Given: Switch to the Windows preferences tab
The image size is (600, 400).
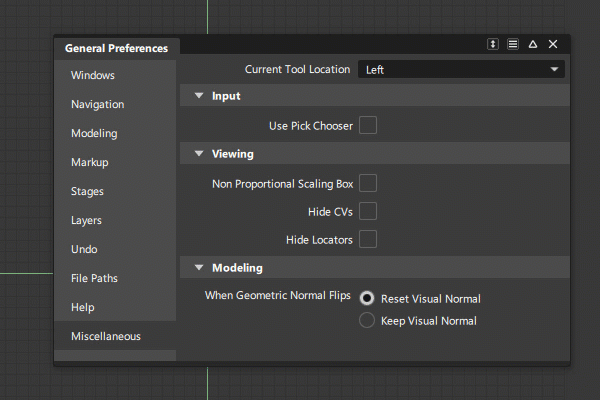Looking at the screenshot, I should click(93, 75).
